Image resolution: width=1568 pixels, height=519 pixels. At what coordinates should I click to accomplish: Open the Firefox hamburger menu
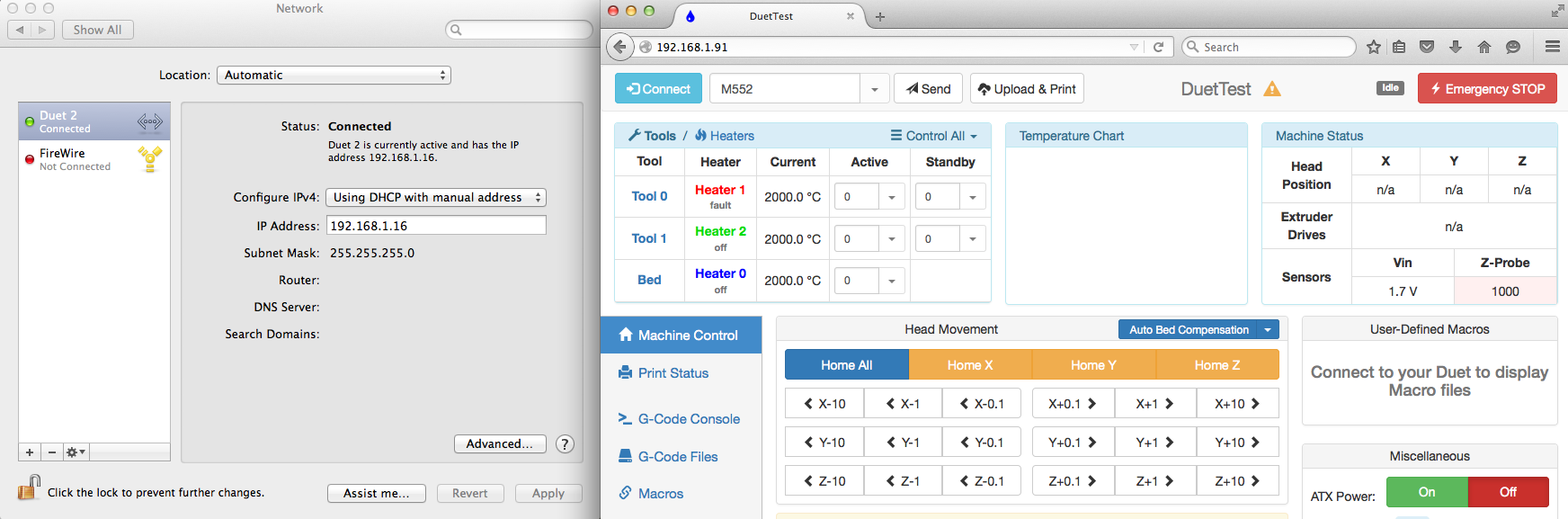click(1552, 47)
